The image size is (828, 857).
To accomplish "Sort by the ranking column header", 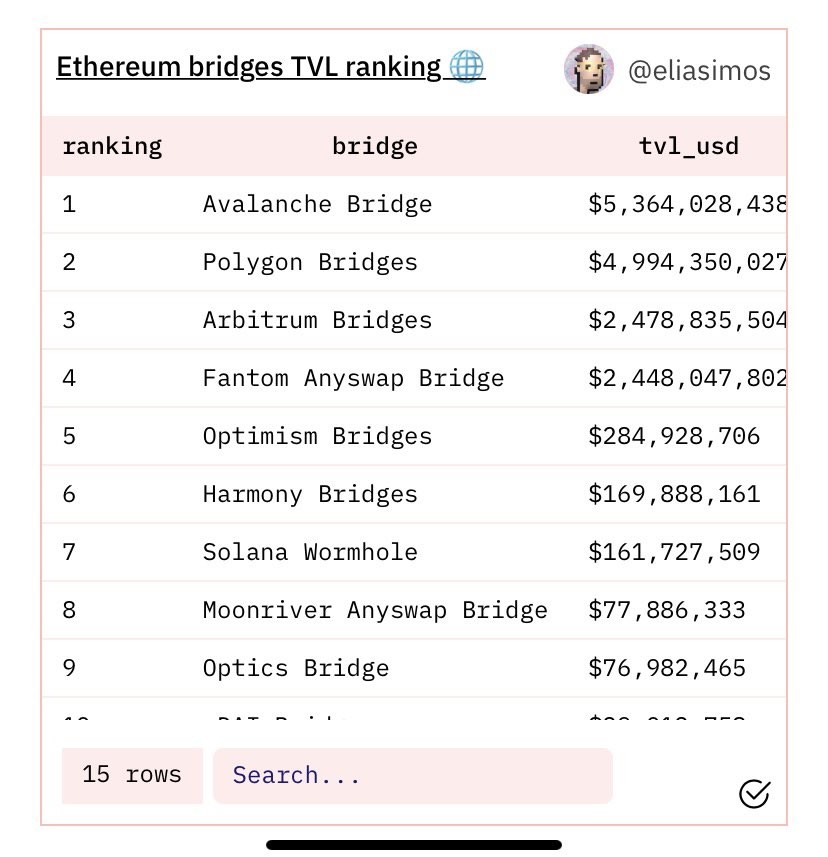I will click(x=112, y=147).
